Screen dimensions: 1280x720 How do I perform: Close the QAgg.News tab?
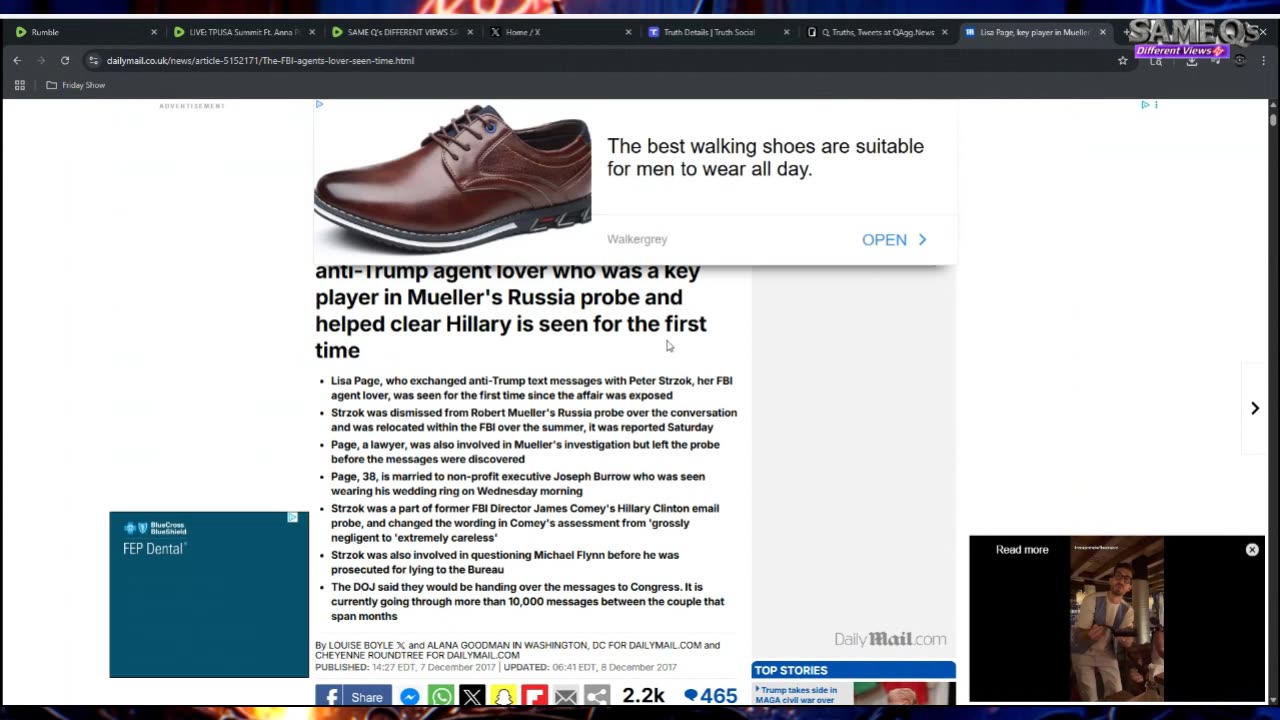[x=944, y=32]
